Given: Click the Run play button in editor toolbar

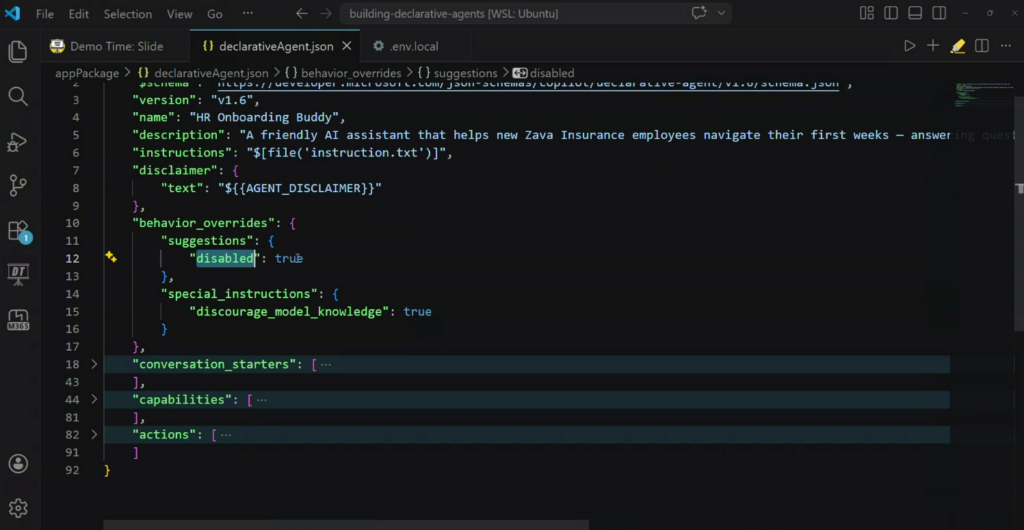Looking at the screenshot, I should point(909,46).
